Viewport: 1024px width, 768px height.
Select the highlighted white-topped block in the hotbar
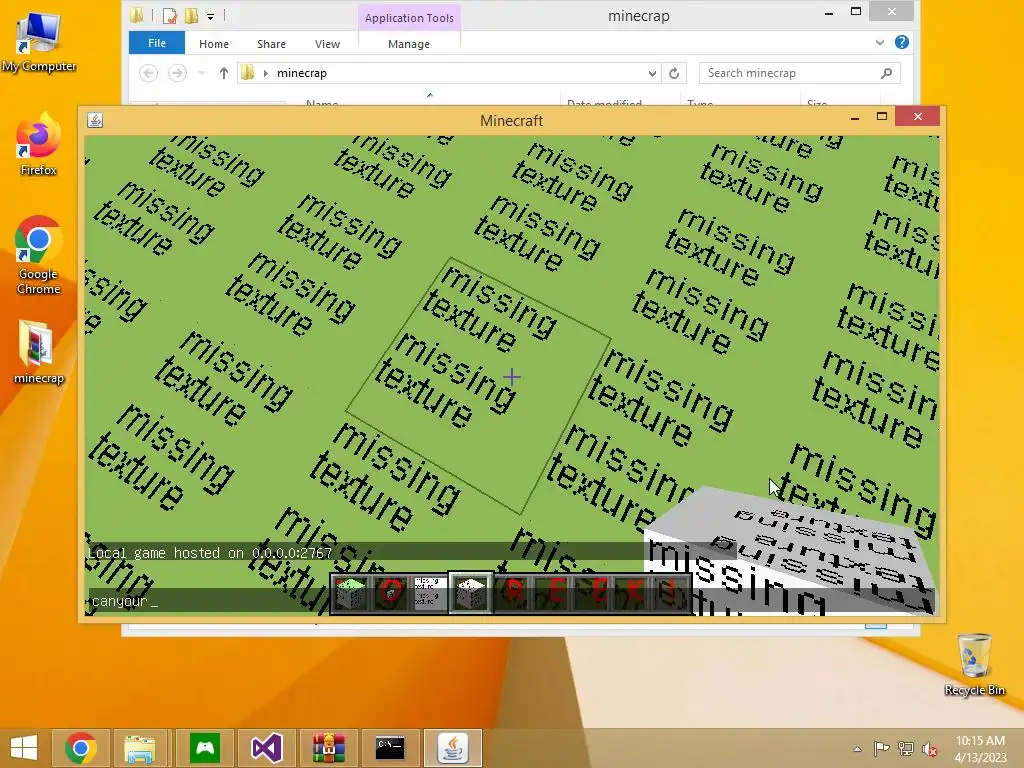click(470, 593)
